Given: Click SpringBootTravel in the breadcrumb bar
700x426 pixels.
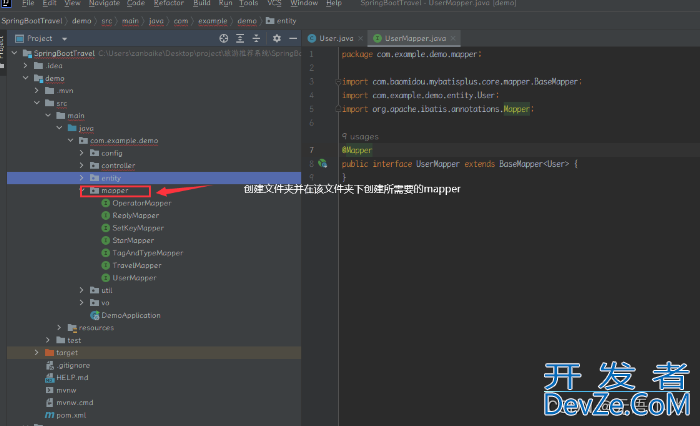Looking at the screenshot, I should tap(32, 21).
